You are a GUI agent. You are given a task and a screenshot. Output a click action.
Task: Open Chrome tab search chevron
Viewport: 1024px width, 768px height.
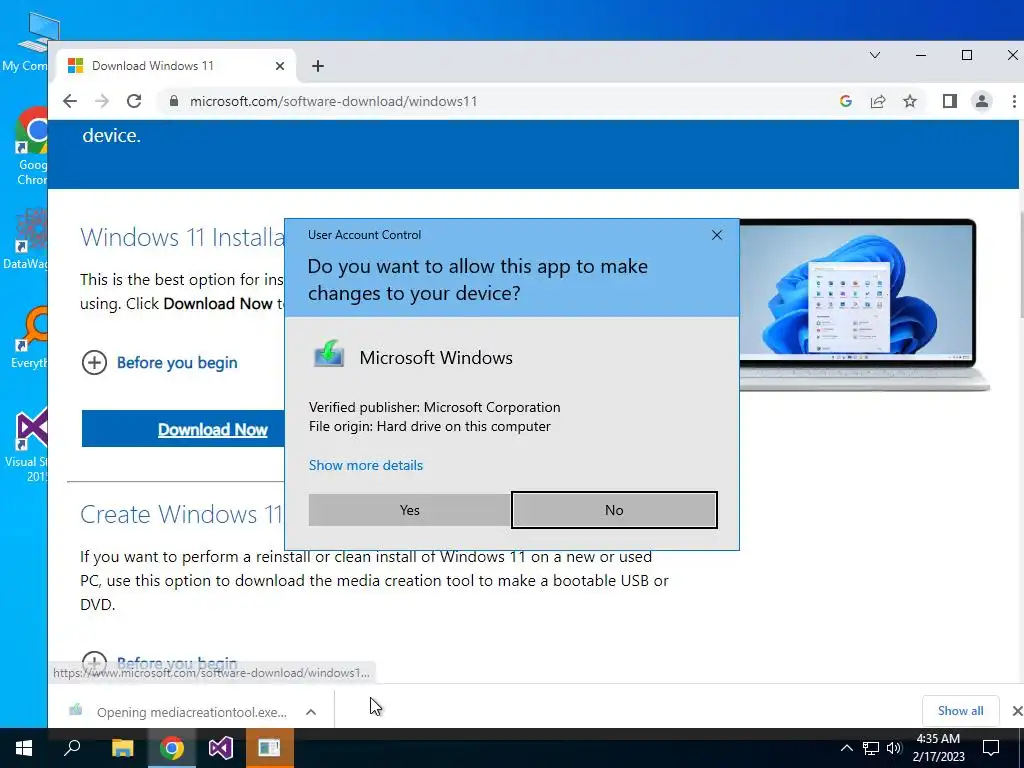[x=875, y=56]
